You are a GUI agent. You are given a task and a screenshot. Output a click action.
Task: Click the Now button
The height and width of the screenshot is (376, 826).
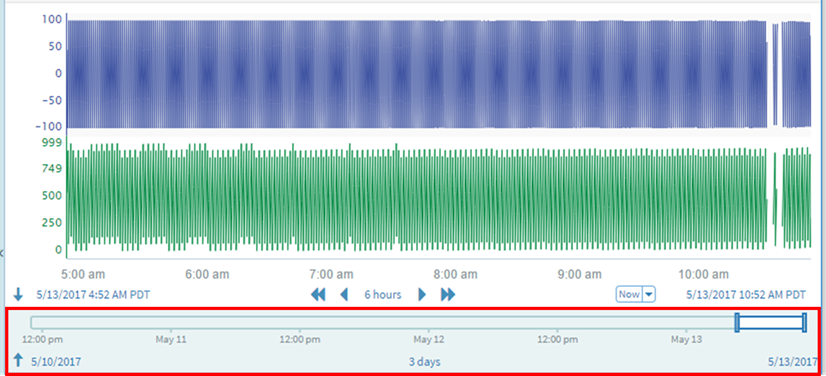(x=630, y=294)
